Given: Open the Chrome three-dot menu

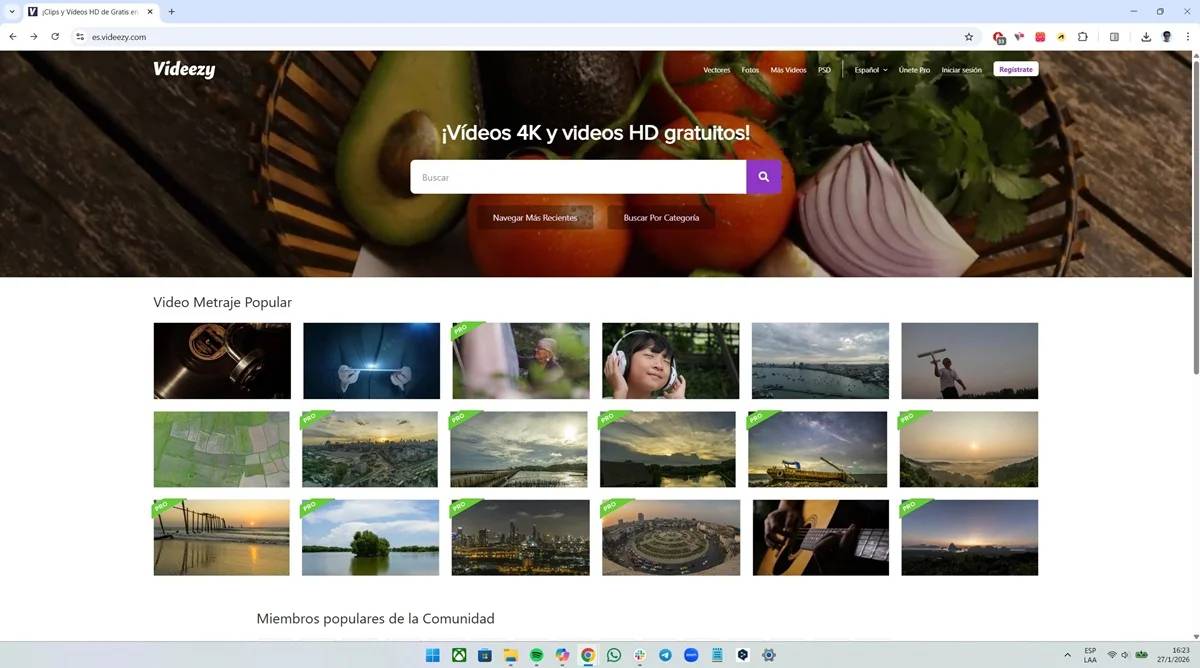Looking at the screenshot, I should point(1187,36).
